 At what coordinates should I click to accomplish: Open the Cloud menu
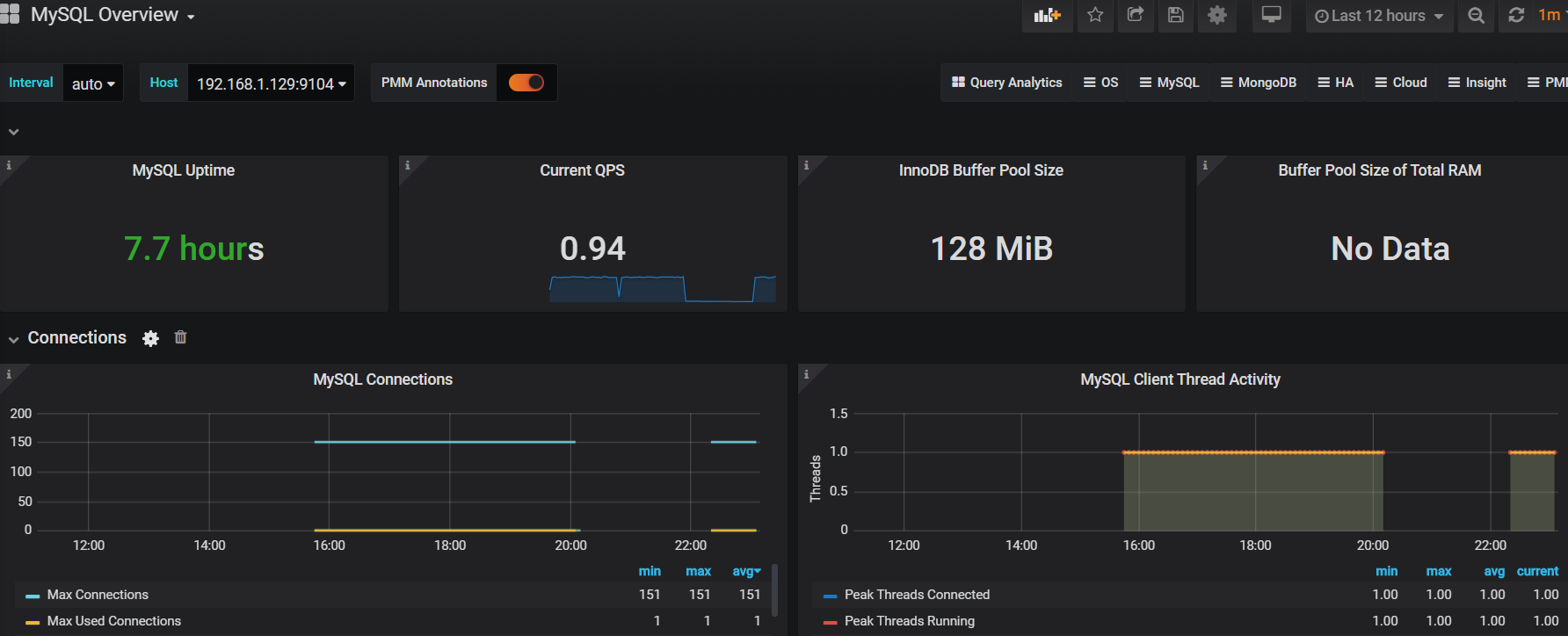pyautogui.click(x=1401, y=83)
